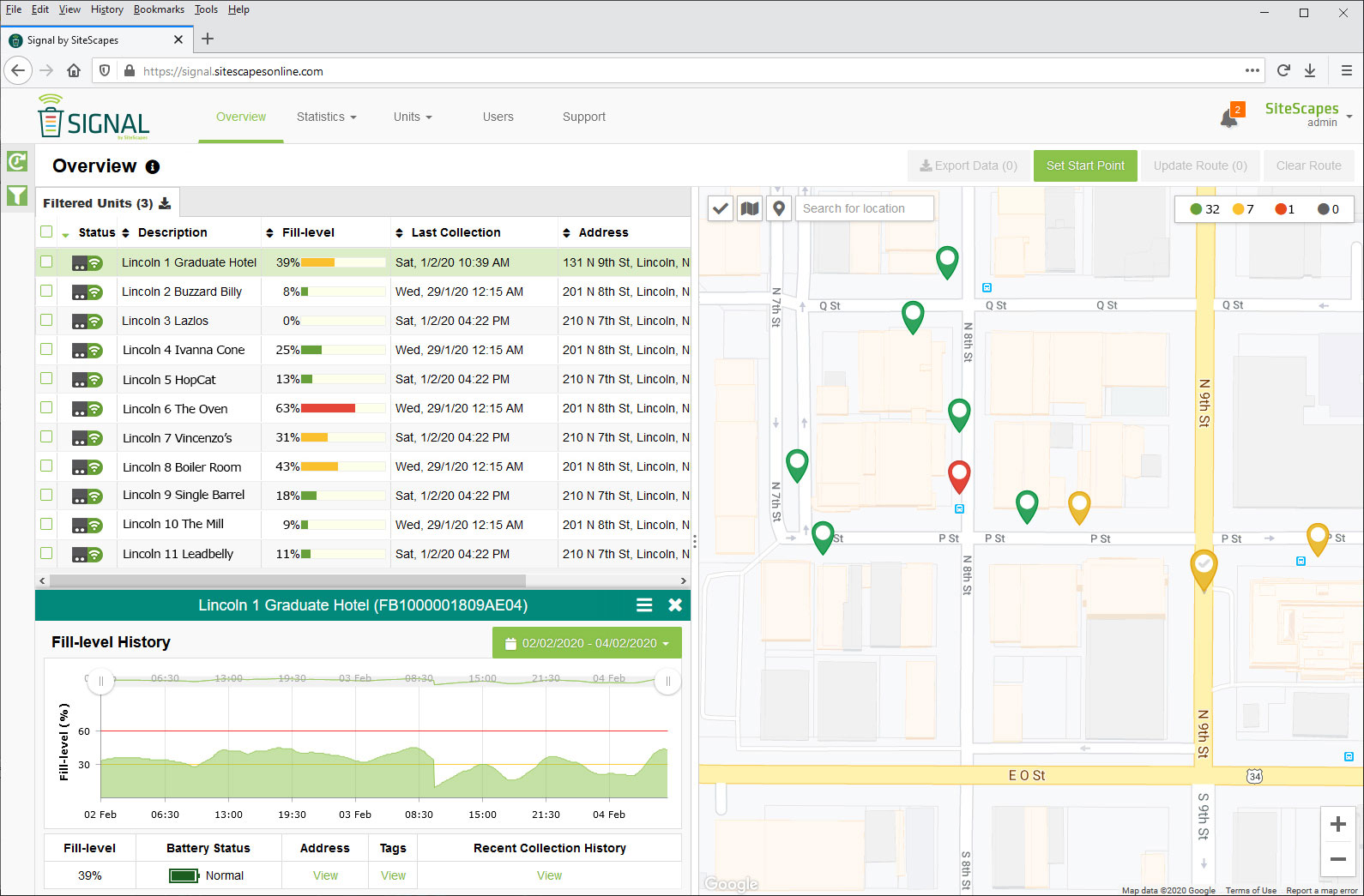
Task: Click the checkmark select tool on map
Action: 721,208
